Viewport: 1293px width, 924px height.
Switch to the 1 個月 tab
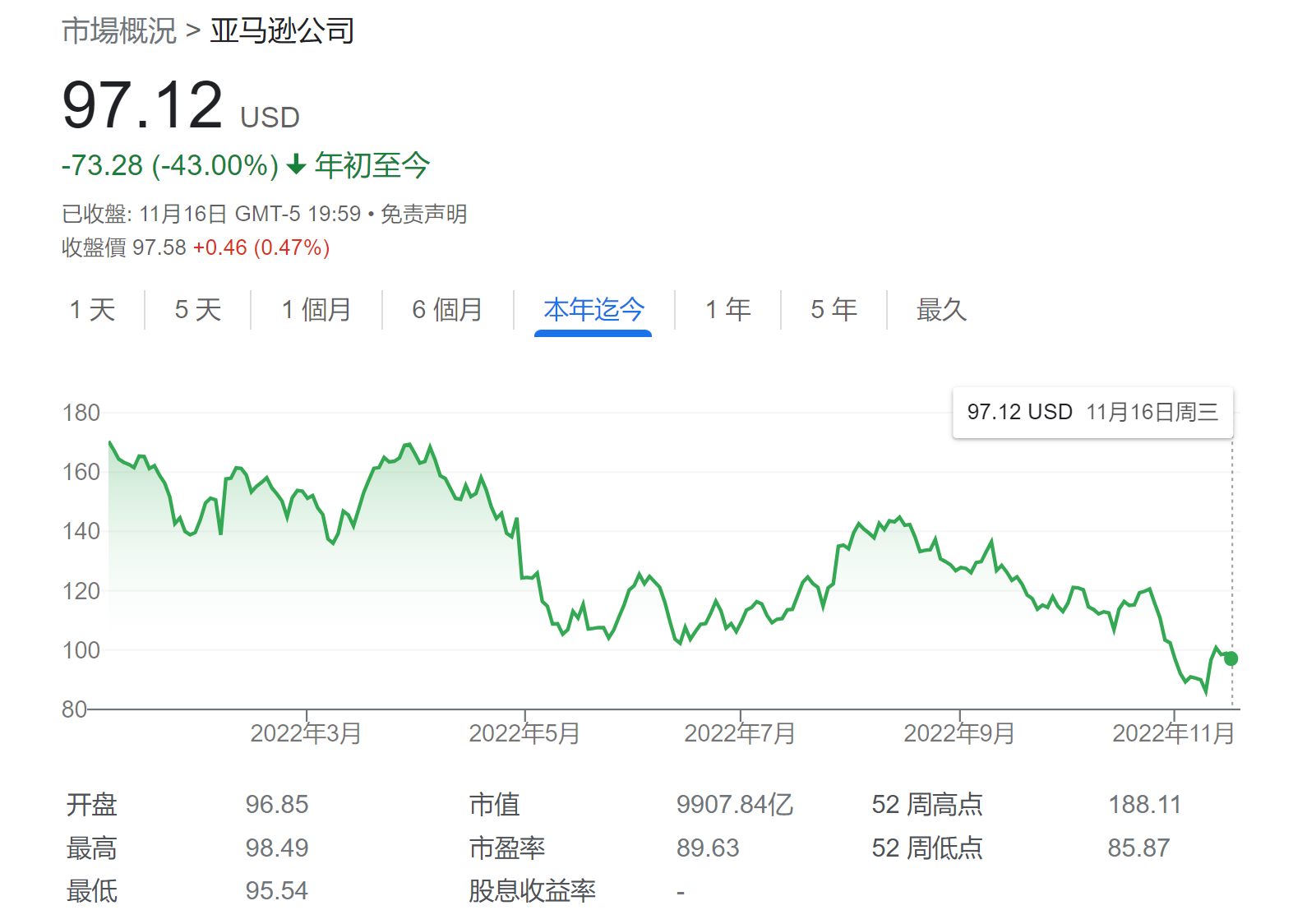coord(316,310)
